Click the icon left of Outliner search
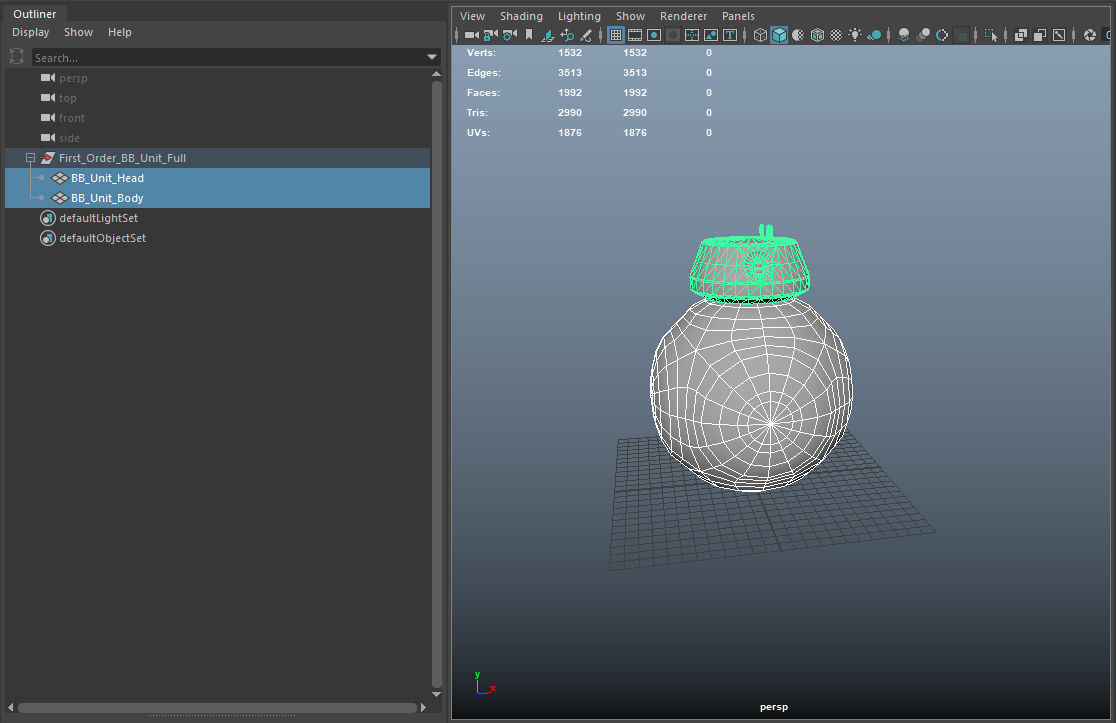 [x=17, y=57]
